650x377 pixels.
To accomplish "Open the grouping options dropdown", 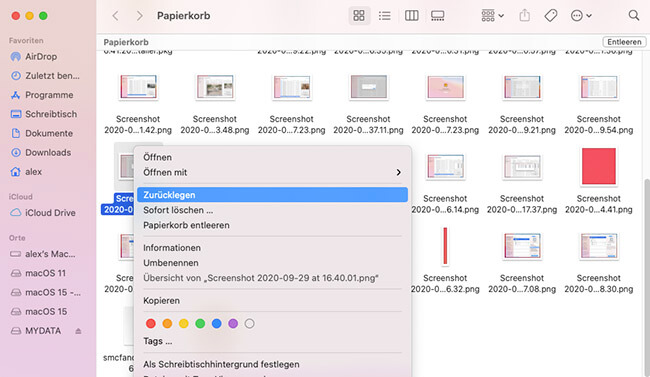I will (x=492, y=16).
